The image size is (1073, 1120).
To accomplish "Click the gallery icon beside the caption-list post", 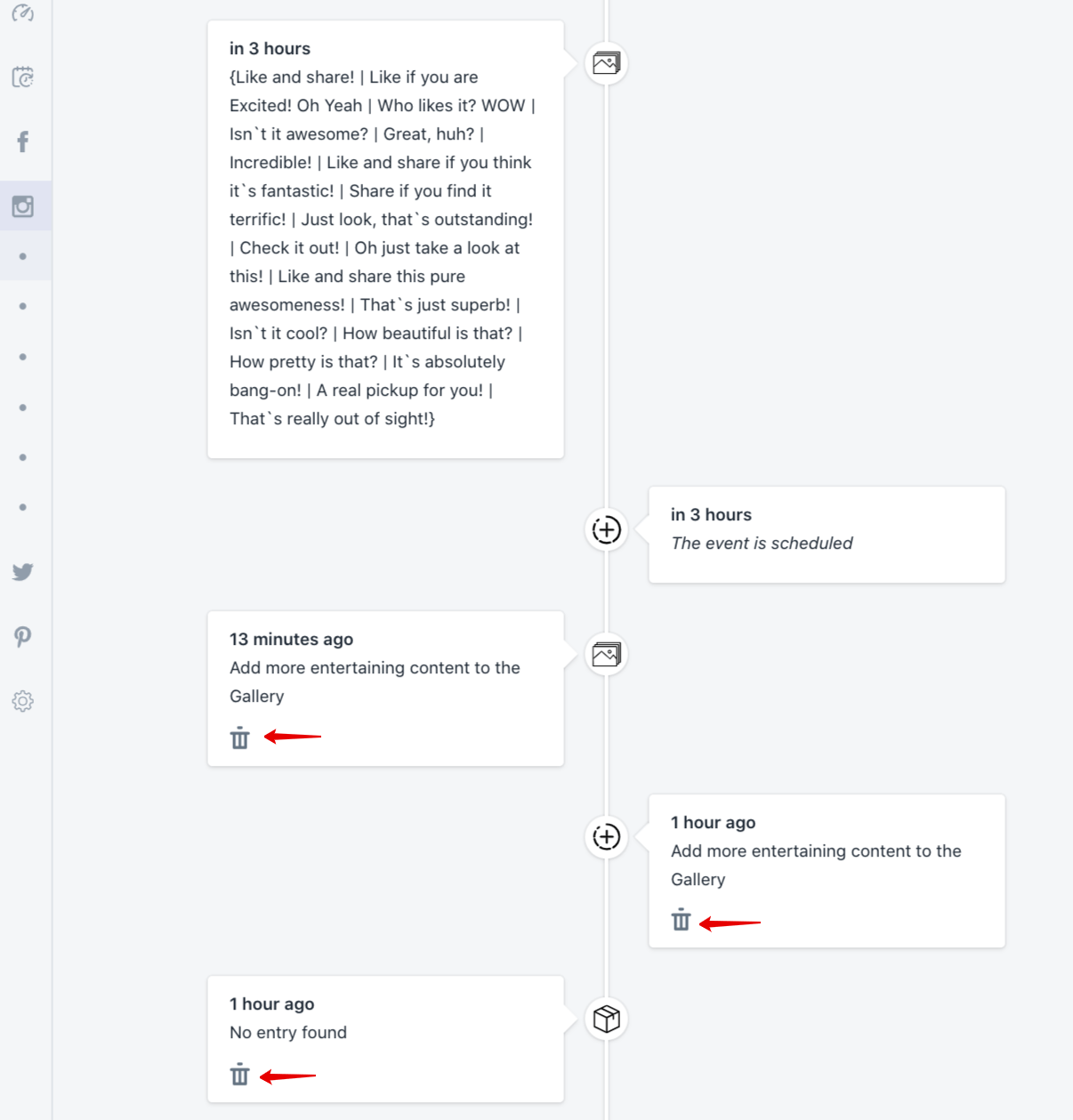I will point(607,64).
